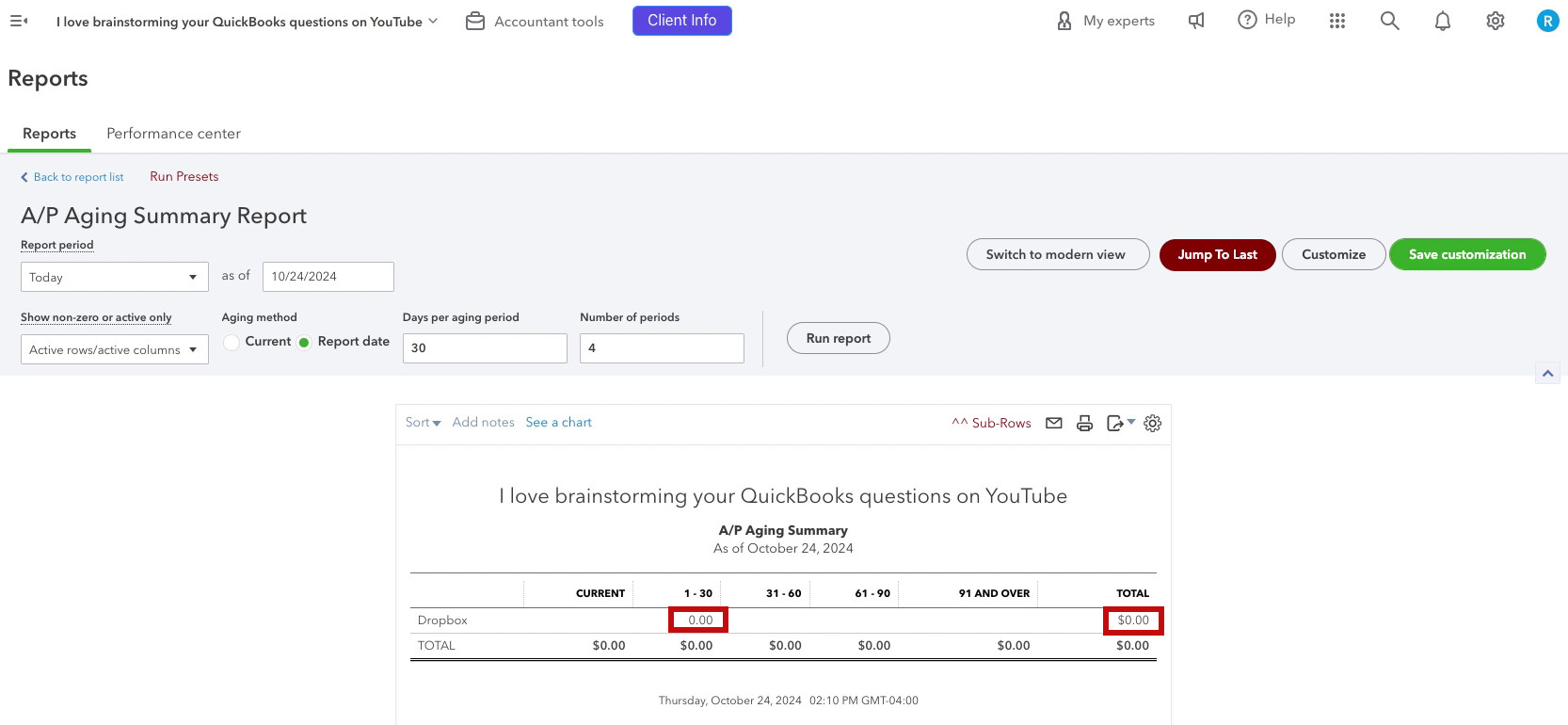Screen dimensions: 1568x725
Task: Click Dropbox 1 - 30 amount 0.00
Action: pos(698,620)
